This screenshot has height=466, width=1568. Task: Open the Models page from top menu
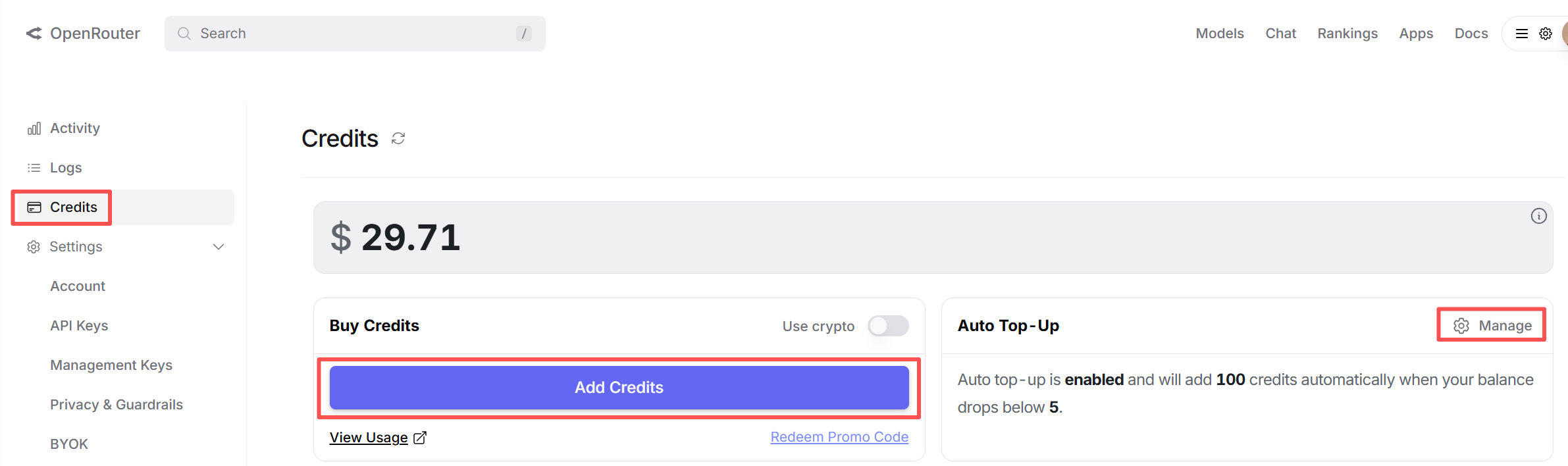(1219, 33)
